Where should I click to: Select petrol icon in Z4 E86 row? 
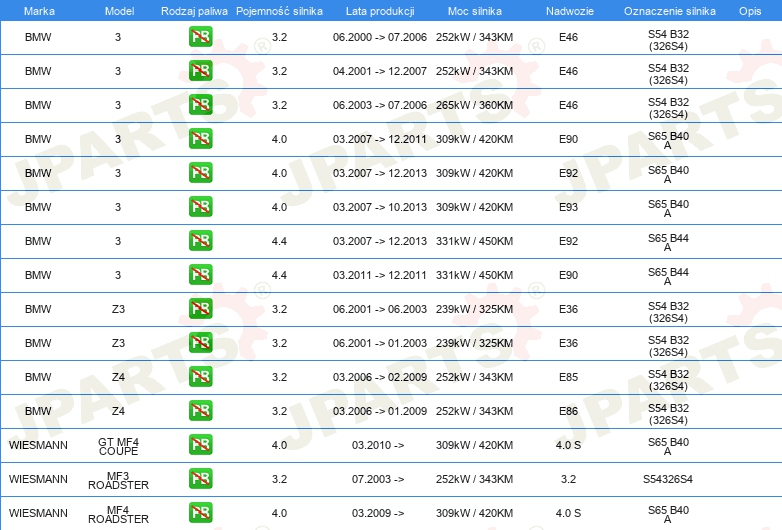200,411
